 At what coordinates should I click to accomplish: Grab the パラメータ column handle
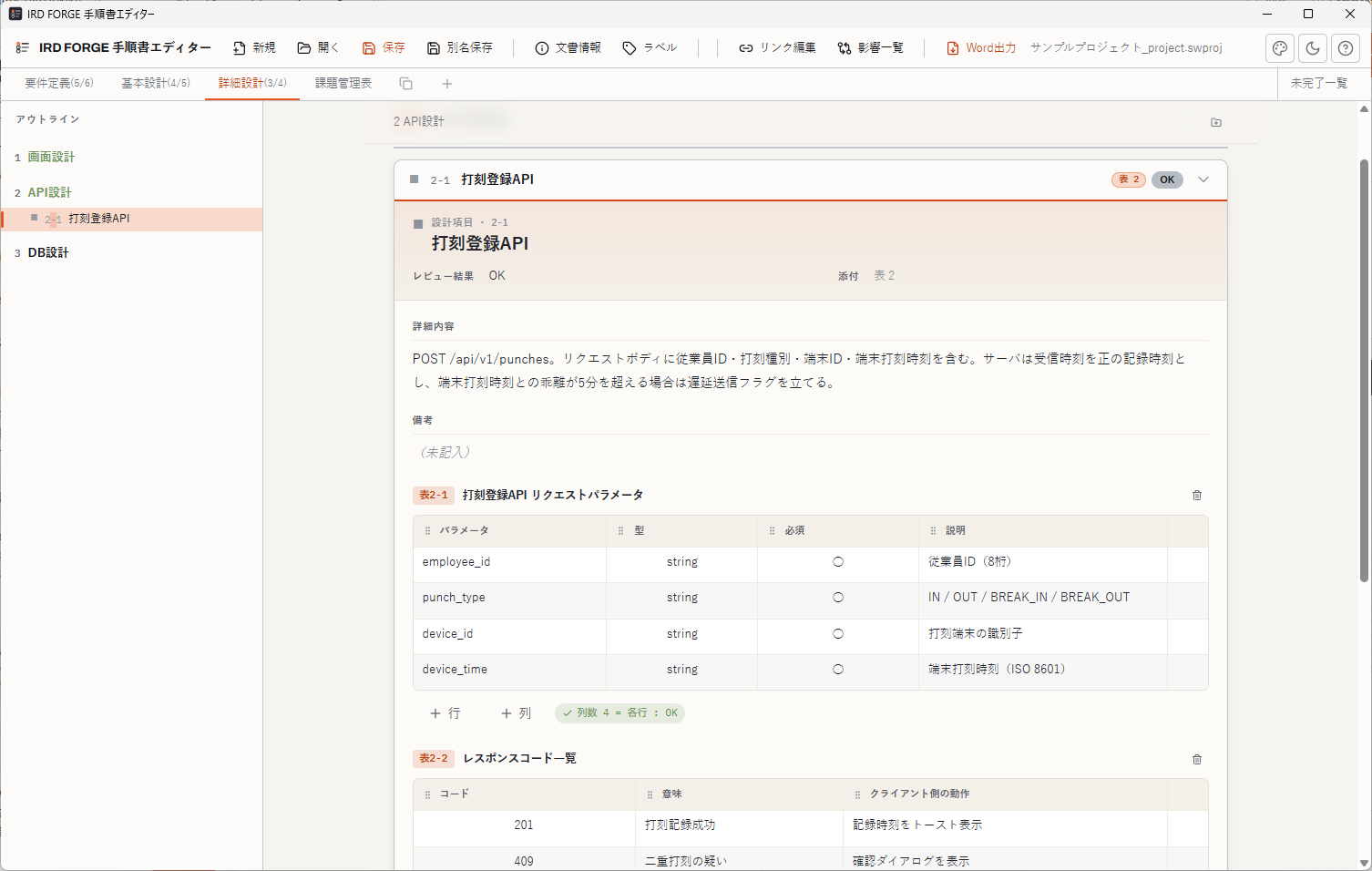tap(428, 530)
